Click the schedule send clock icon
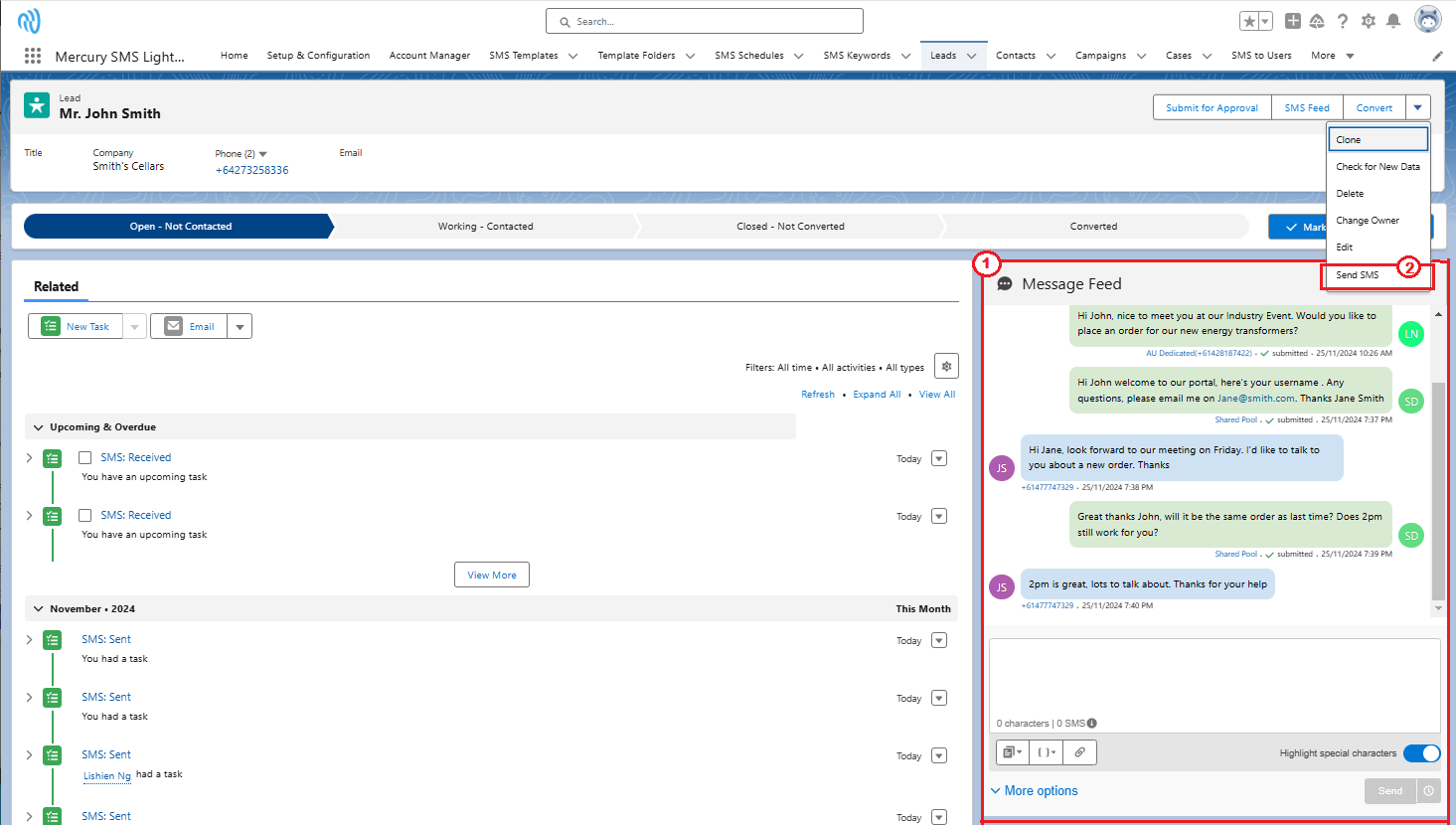This screenshot has height=825, width=1456. [x=1428, y=791]
